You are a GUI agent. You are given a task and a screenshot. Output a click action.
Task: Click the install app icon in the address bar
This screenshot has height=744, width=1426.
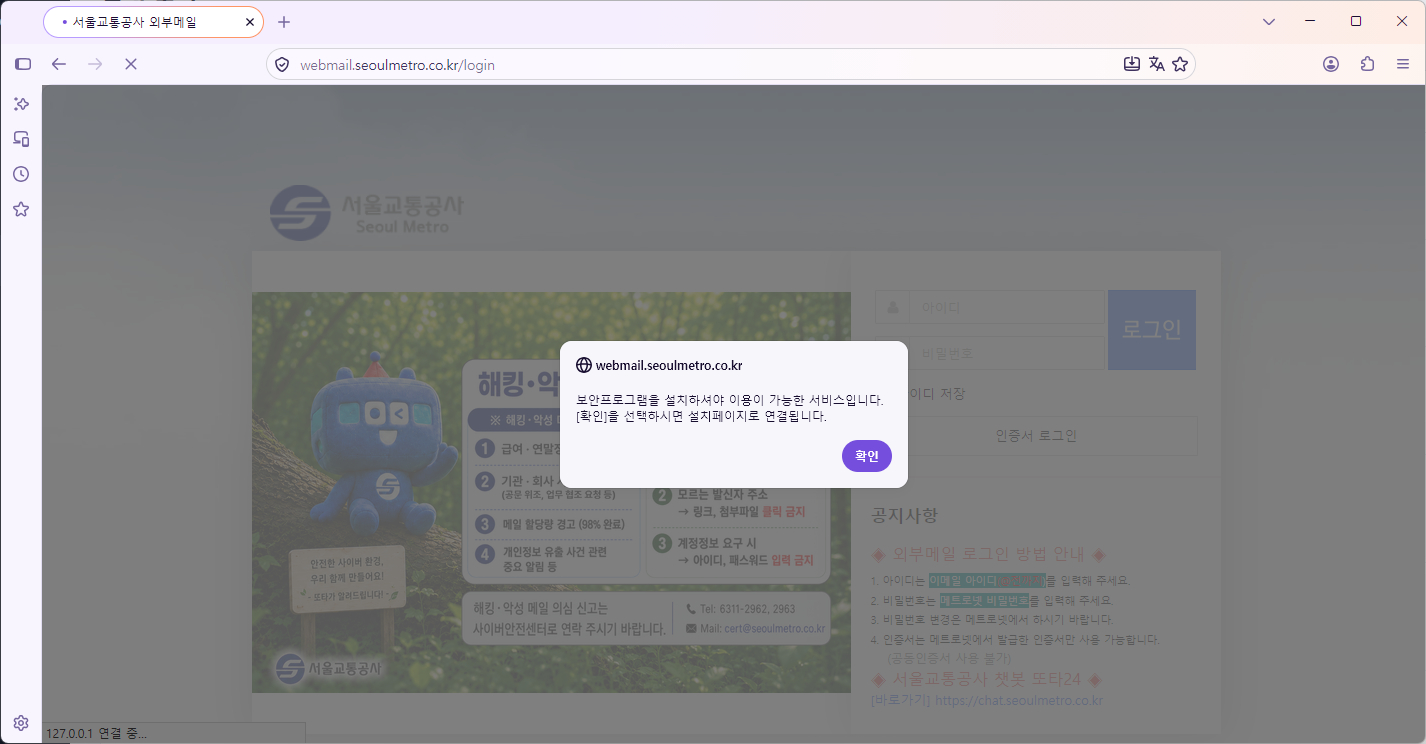click(1132, 64)
